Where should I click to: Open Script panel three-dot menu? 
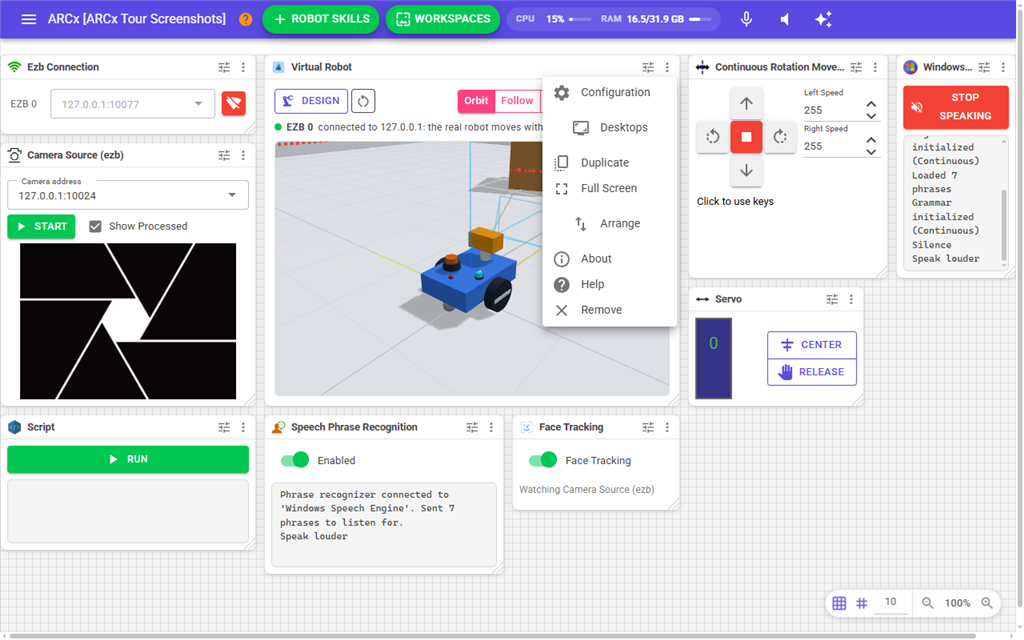tap(244, 427)
